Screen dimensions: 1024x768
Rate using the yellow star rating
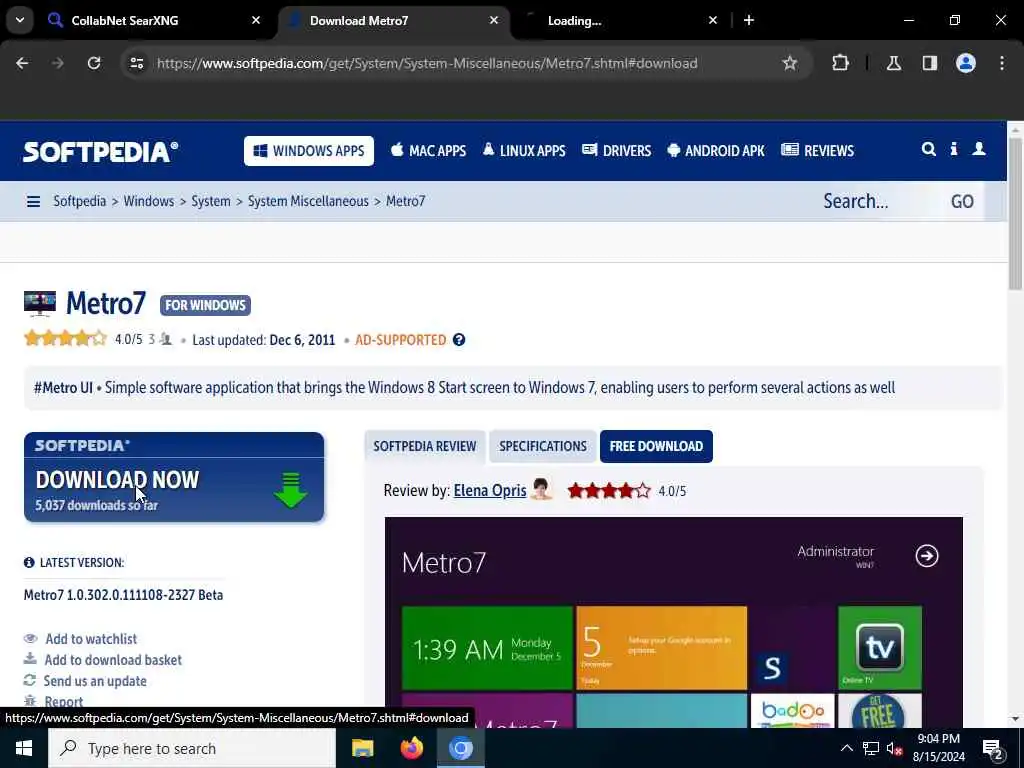[65, 339]
